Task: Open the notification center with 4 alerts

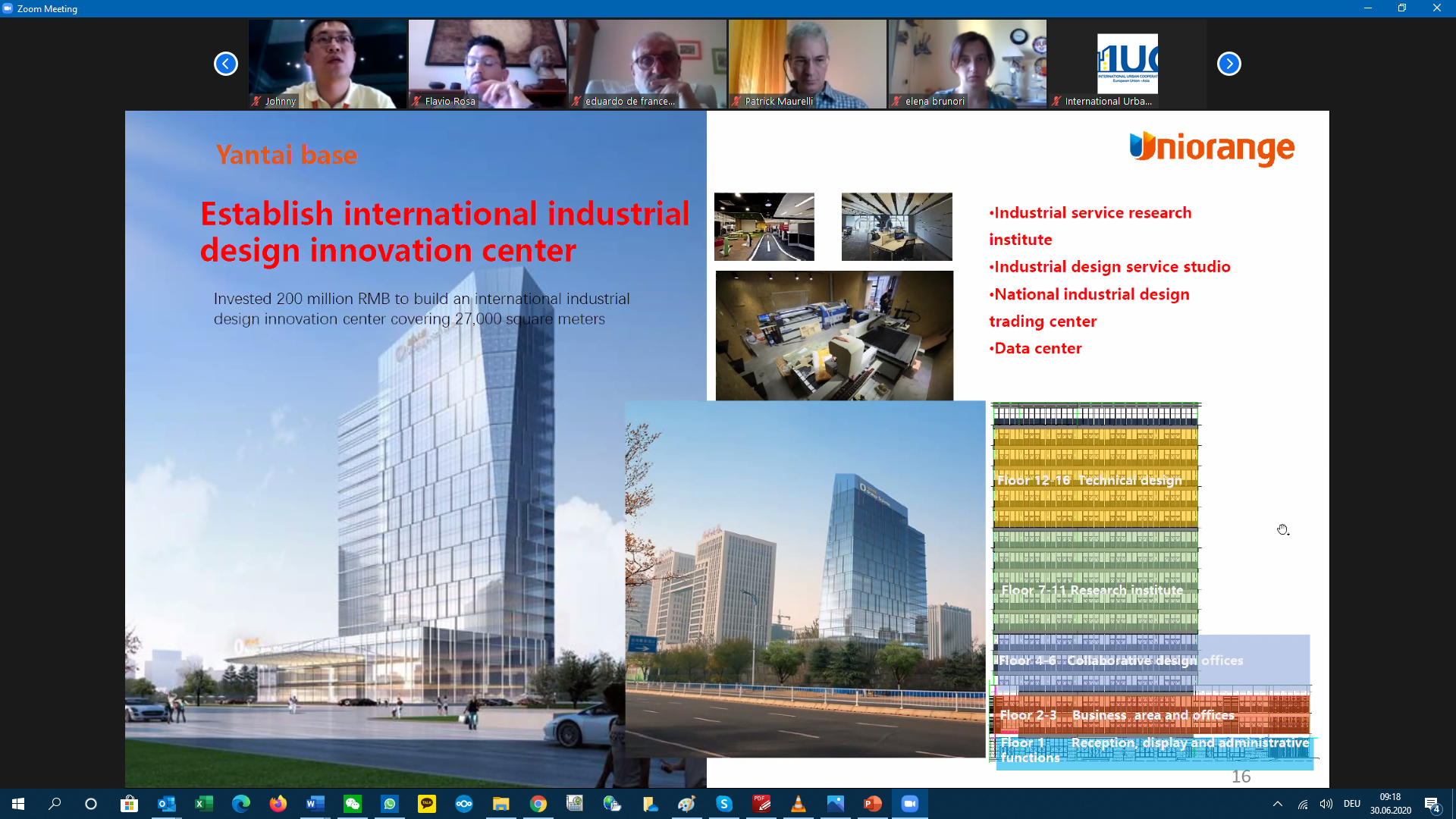Action: tap(1432, 804)
